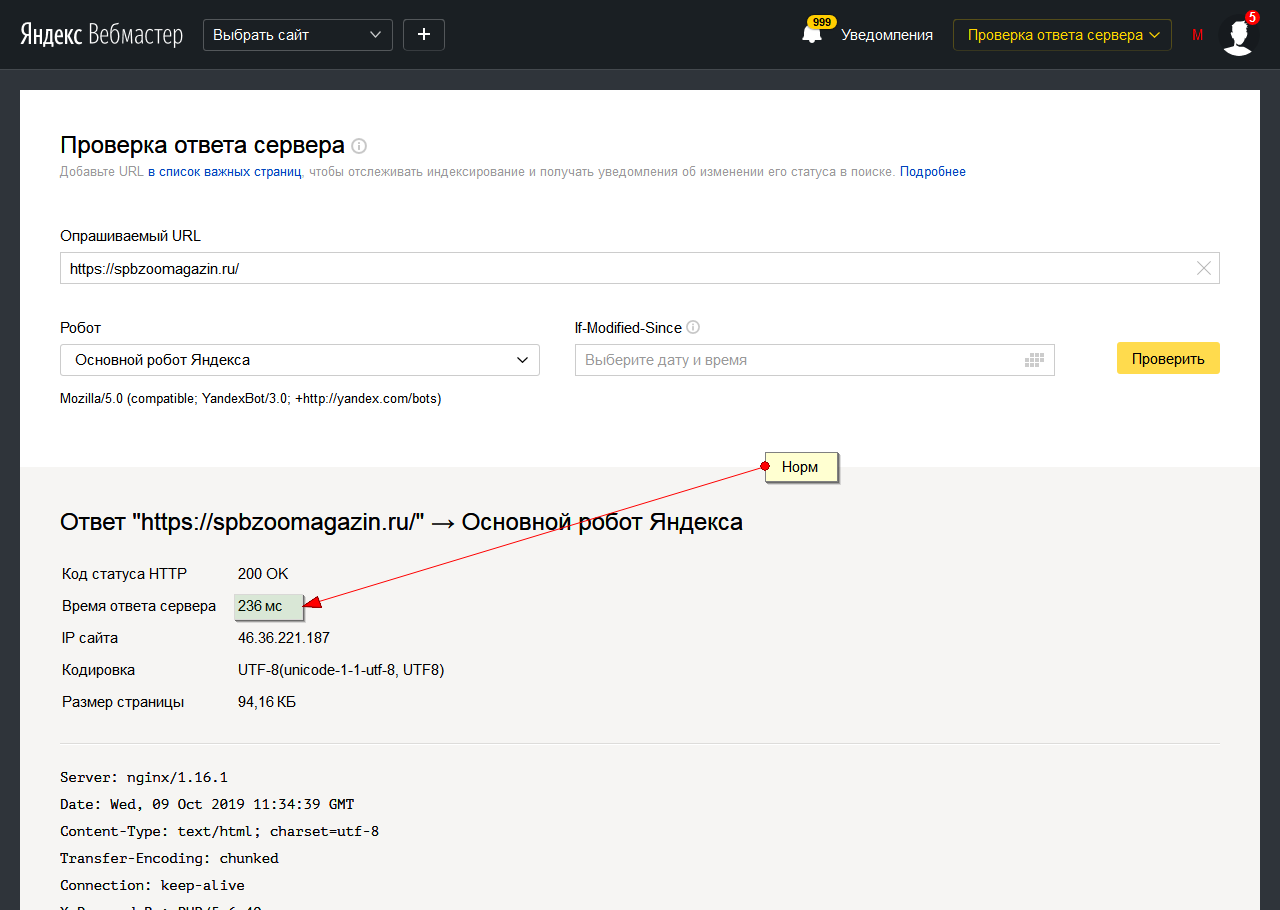Click the 'Уведомления' menu item
1280x910 pixels.
tap(886, 35)
